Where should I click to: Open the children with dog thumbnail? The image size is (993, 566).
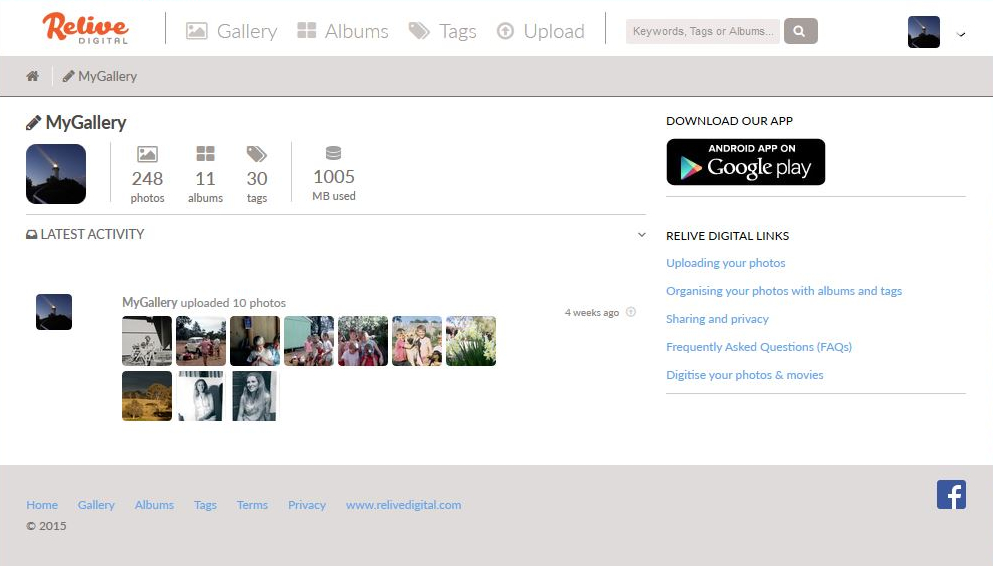tap(417, 341)
